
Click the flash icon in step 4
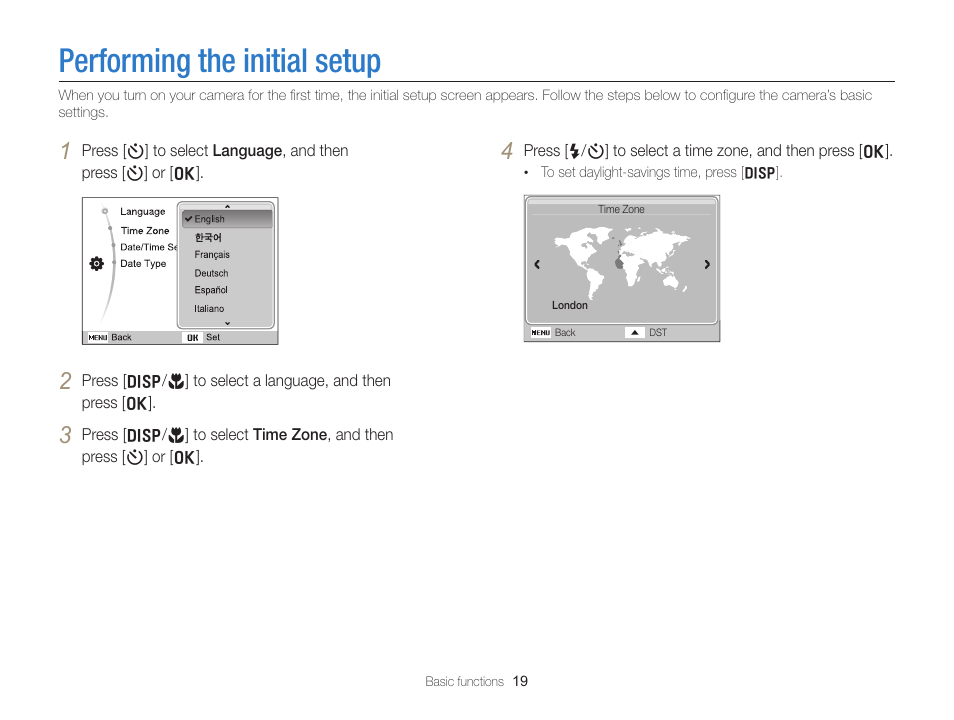574,151
